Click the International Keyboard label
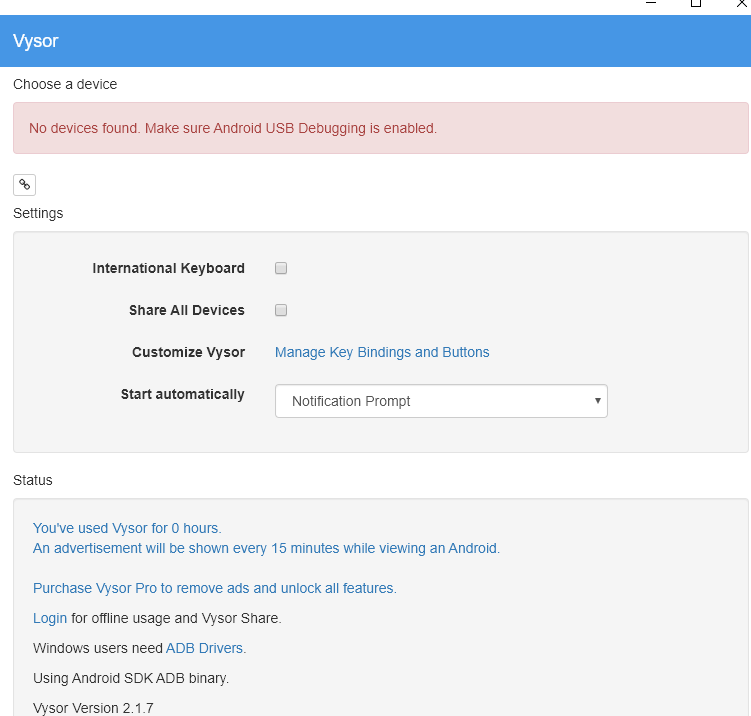751x716 pixels. (169, 268)
